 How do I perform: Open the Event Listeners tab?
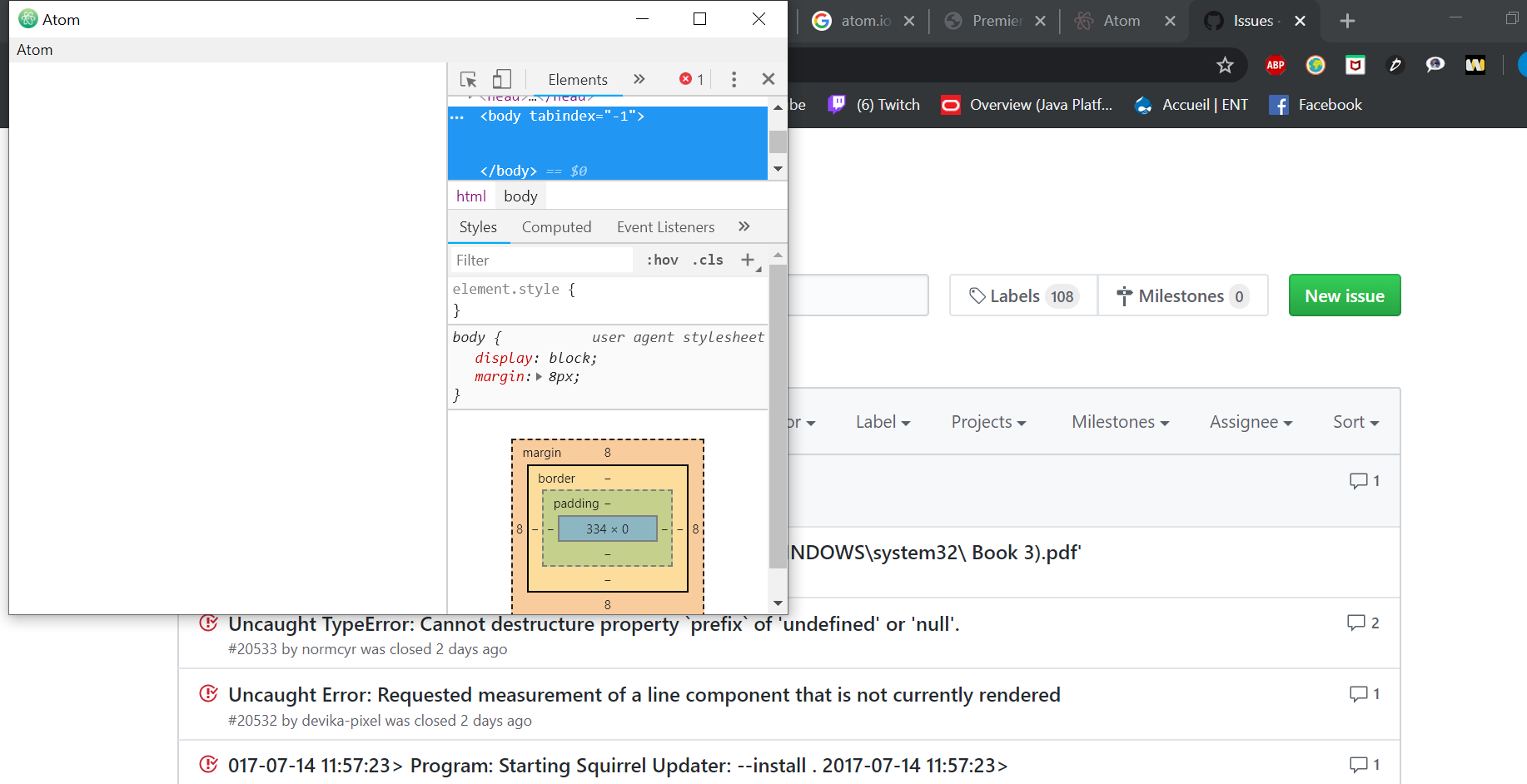[665, 227]
